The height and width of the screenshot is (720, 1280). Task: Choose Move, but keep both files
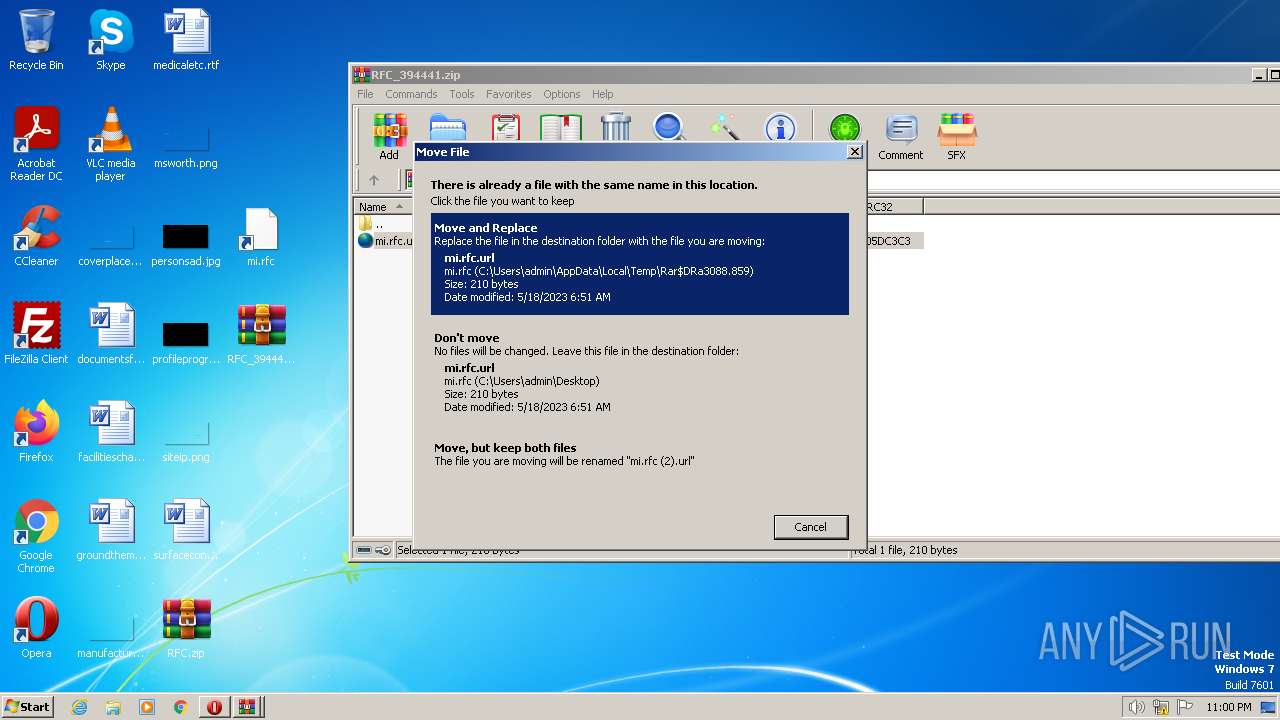(640, 454)
